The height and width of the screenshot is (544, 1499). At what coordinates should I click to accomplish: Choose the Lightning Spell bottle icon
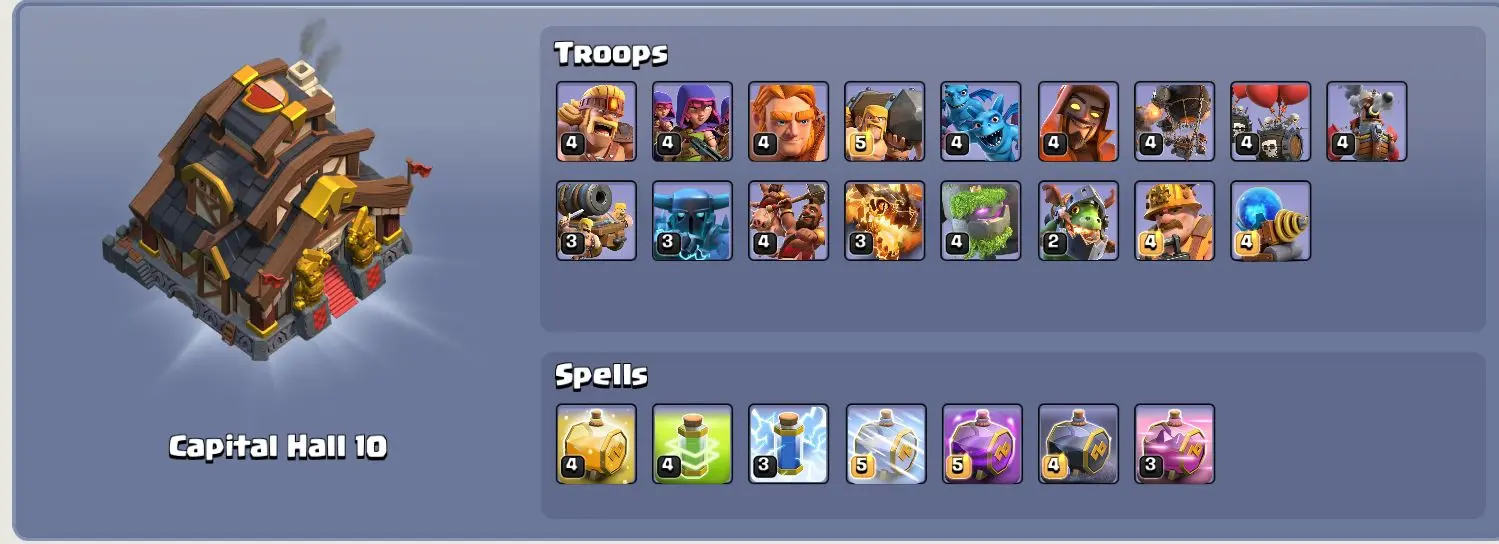(788, 444)
